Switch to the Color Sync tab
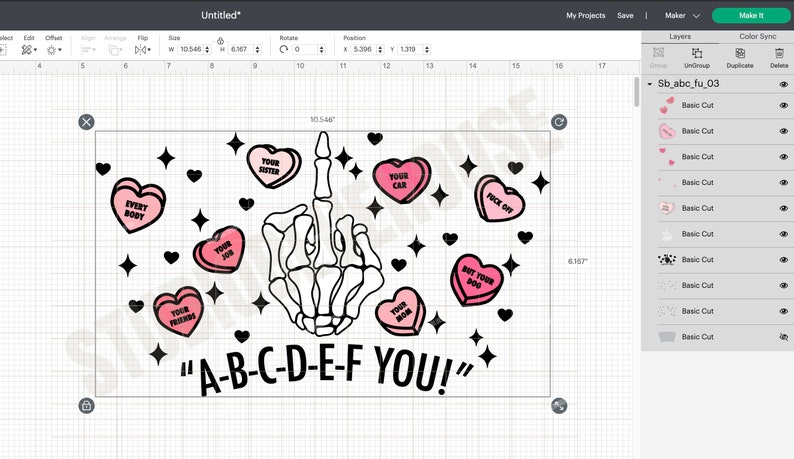 coord(757,36)
